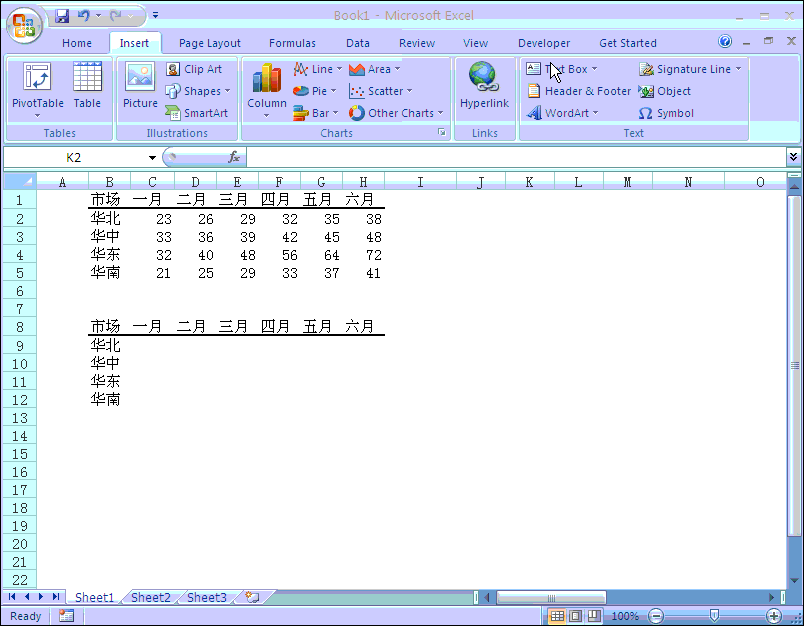Insert a Pie chart

tap(314, 91)
